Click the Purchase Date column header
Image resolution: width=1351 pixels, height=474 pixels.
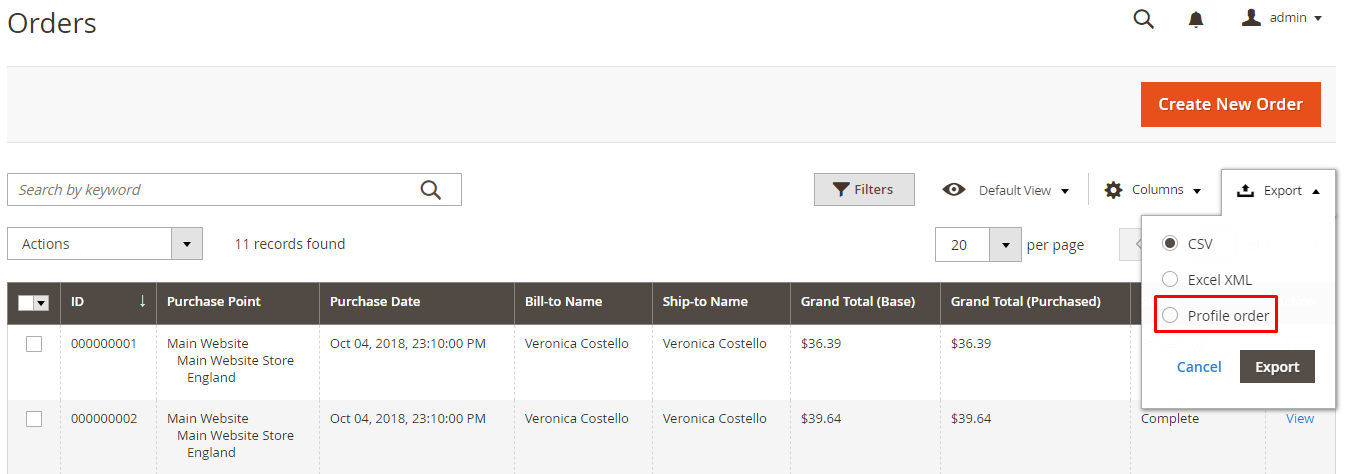[375, 302]
